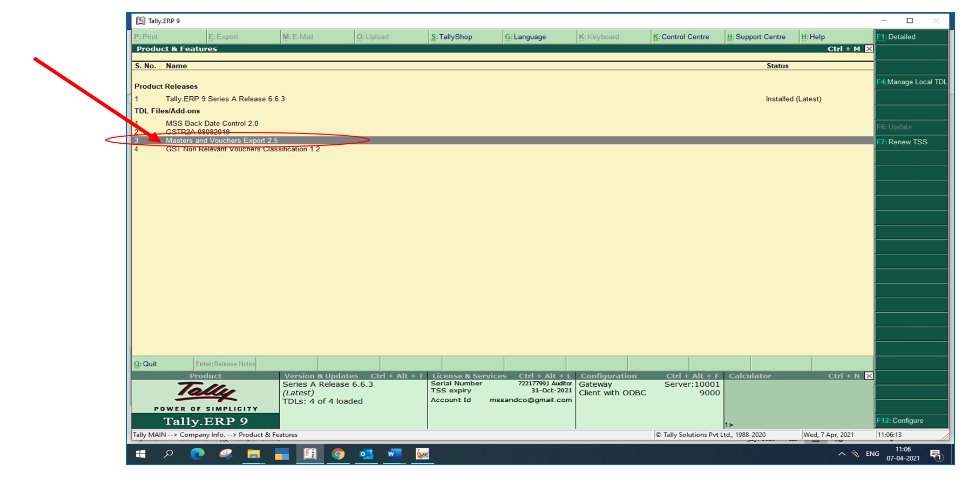Click the E: Export button

click(x=243, y=37)
